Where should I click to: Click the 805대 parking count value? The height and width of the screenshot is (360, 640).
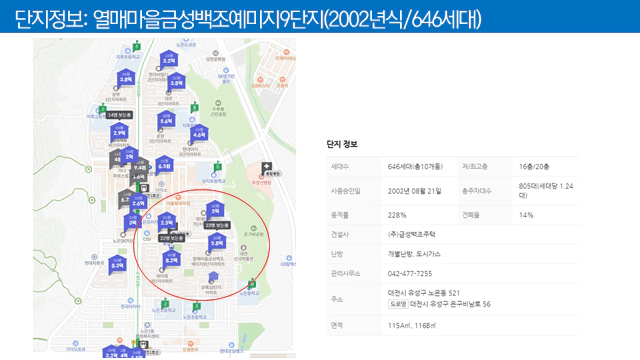[546, 191]
